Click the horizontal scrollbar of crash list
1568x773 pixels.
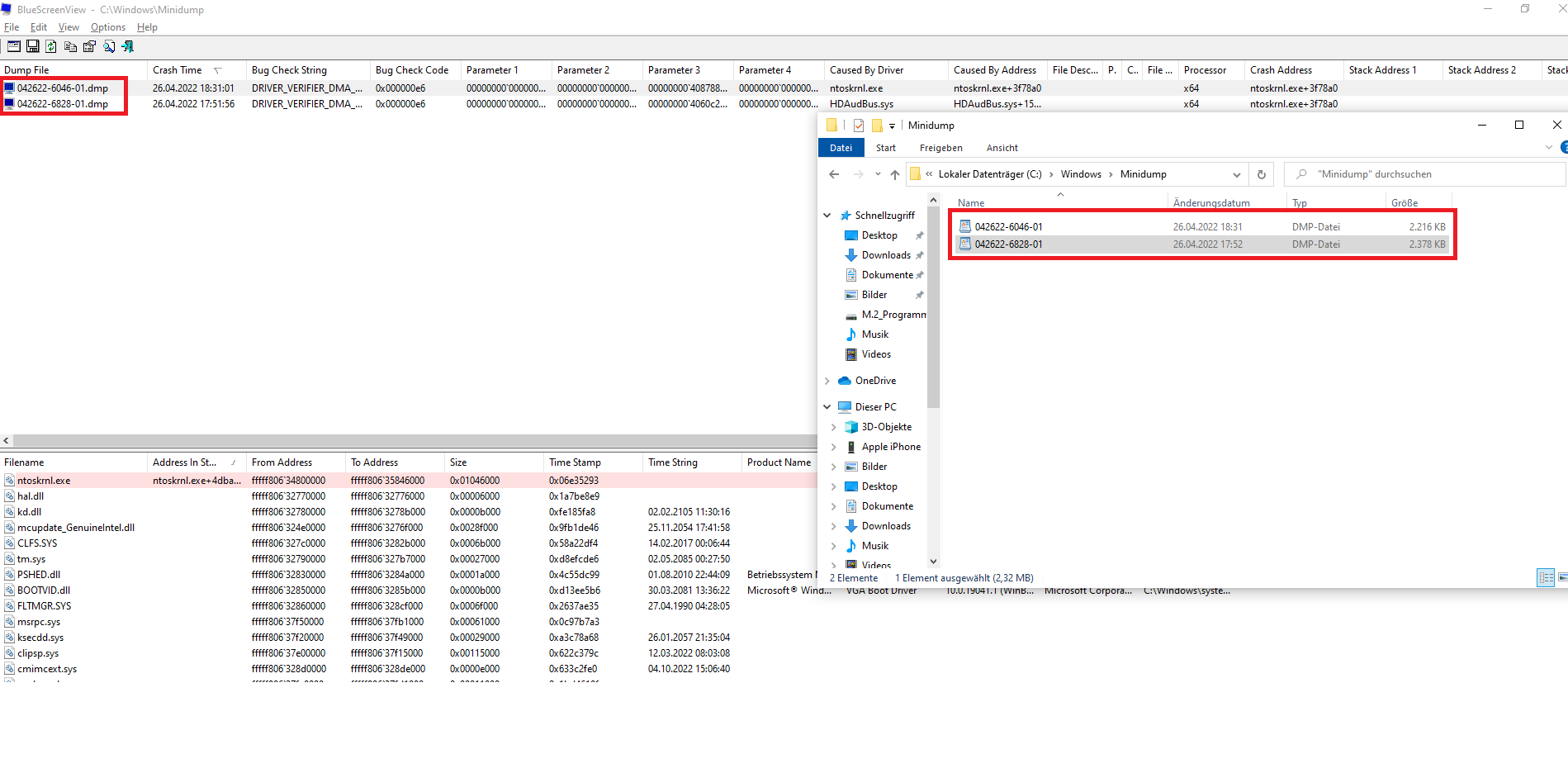click(416, 441)
